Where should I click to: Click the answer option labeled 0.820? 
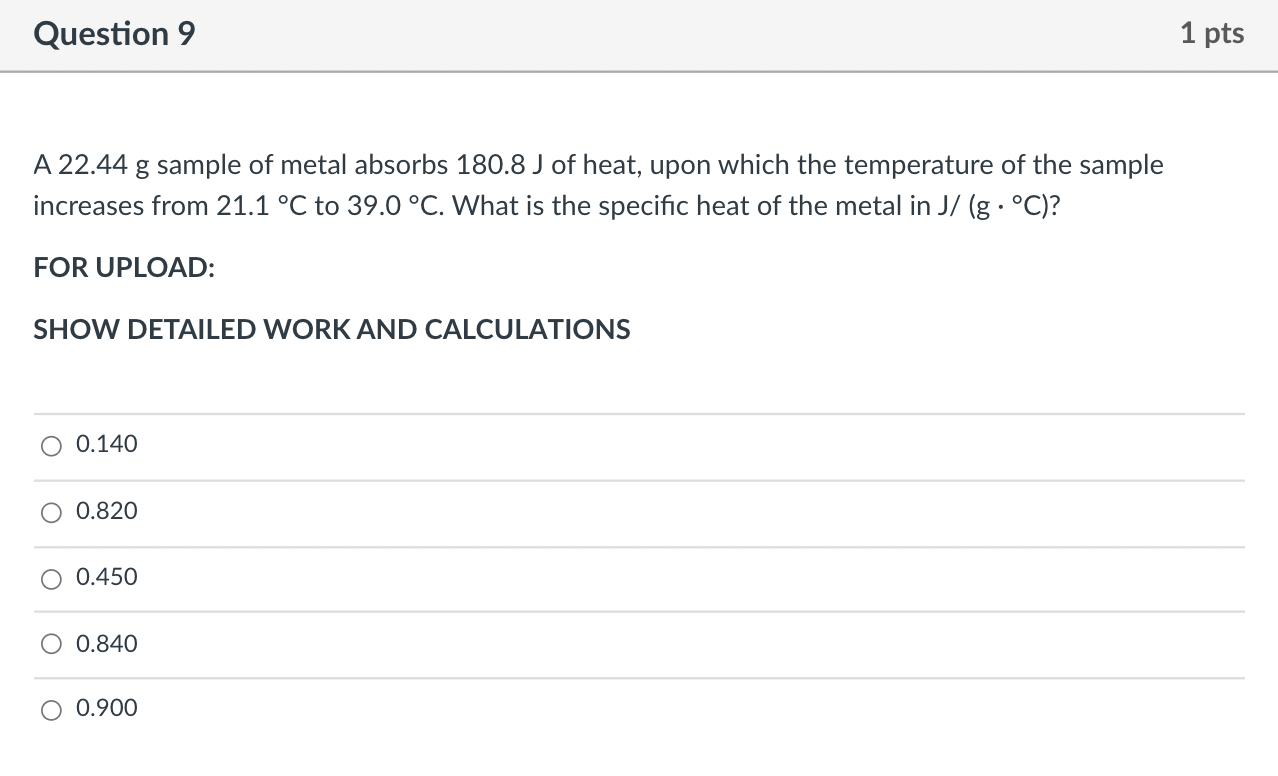(106, 510)
